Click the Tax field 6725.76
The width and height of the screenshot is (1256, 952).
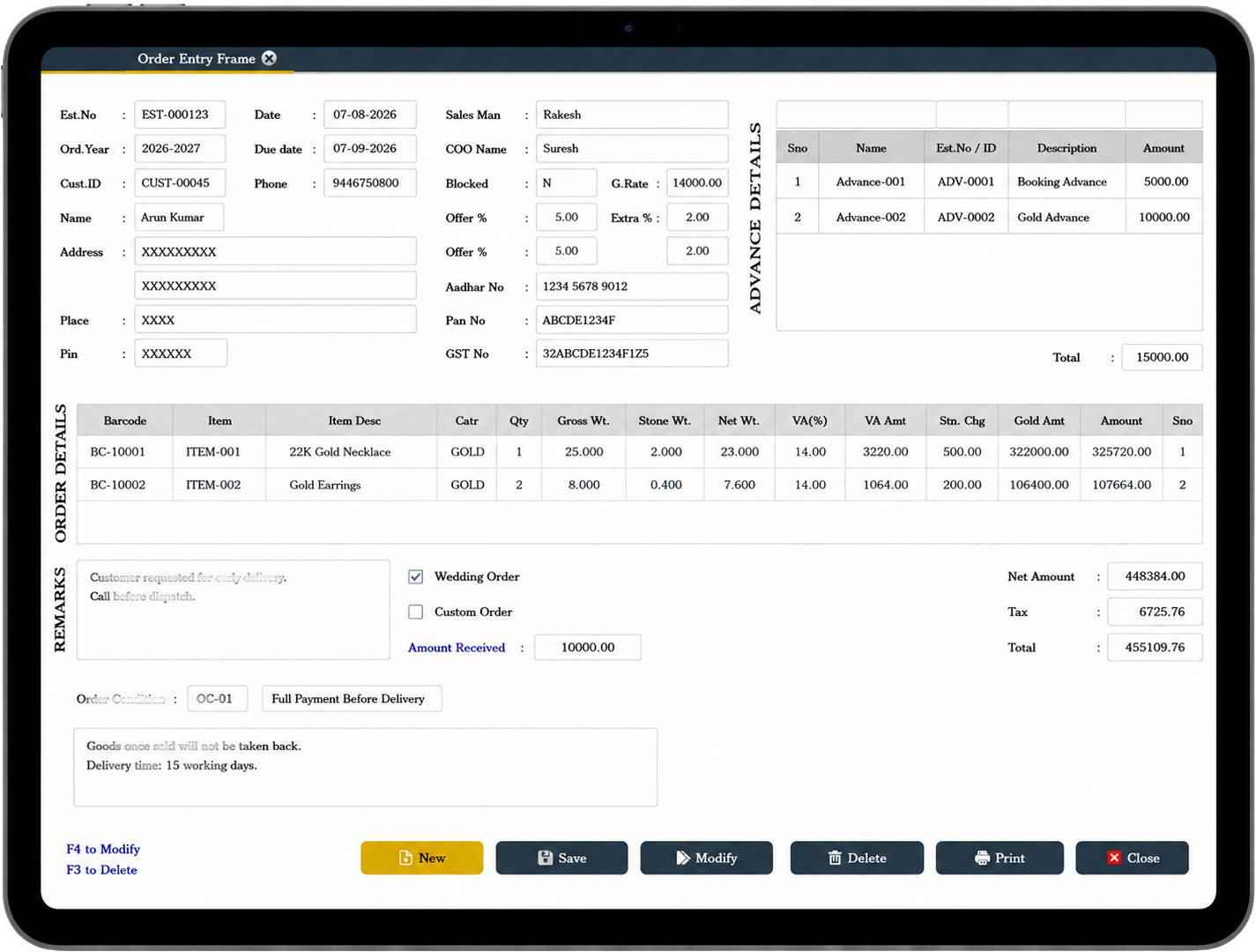(1155, 612)
